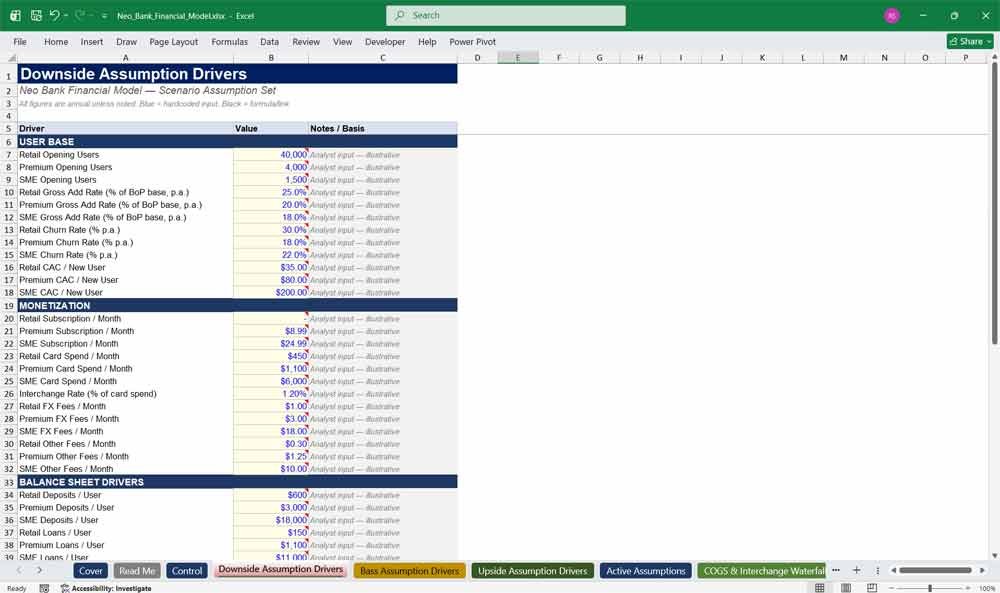This screenshot has height=593, width=1000.
Task: Switch to the Cover sheet tab
Action: [x=91, y=571]
